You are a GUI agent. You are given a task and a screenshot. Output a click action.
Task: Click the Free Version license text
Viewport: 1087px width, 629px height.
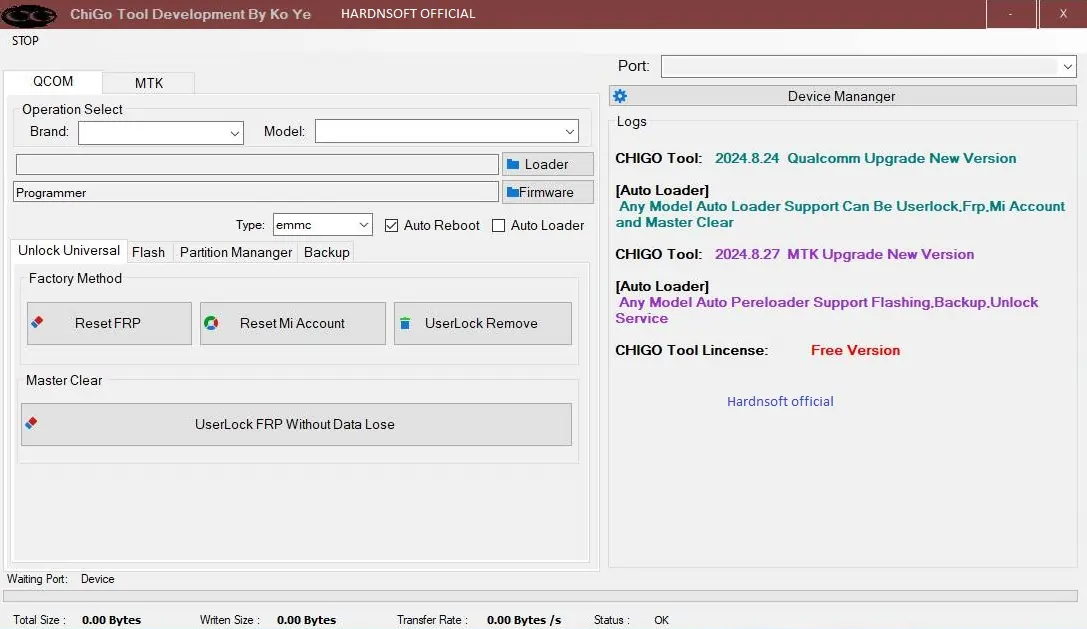pyautogui.click(x=855, y=350)
